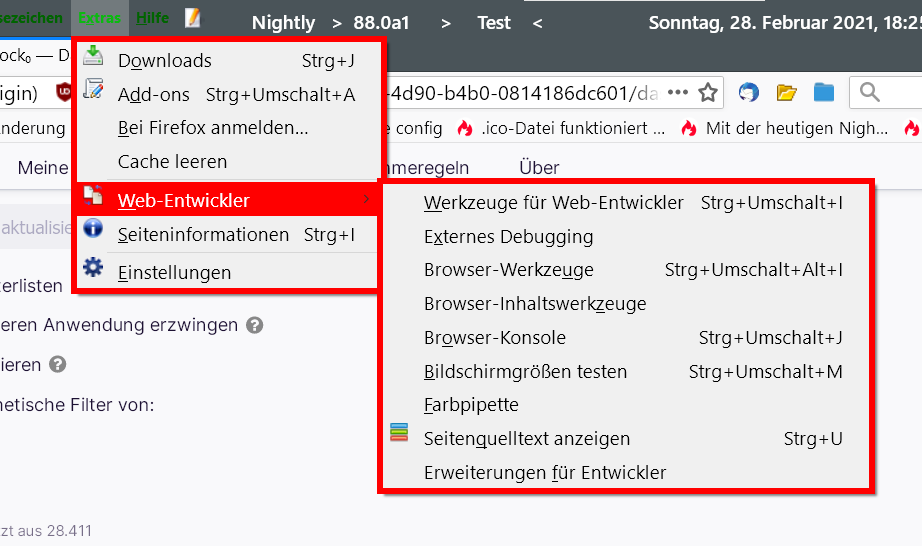Click Seitenquelltext anzeigen entry

[x=527, y=439]
